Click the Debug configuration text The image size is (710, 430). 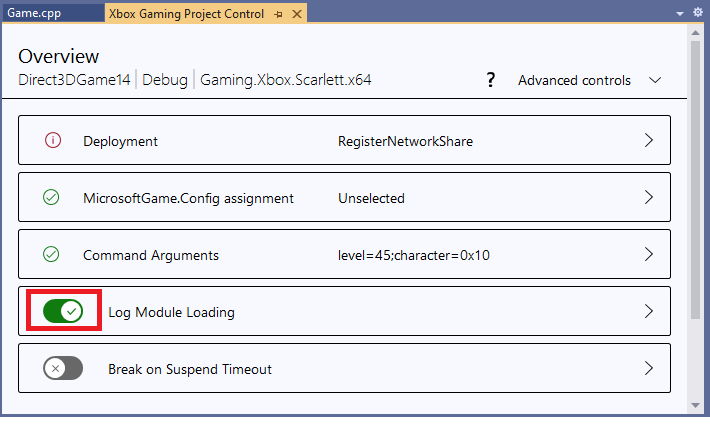[x=165, y=80]
